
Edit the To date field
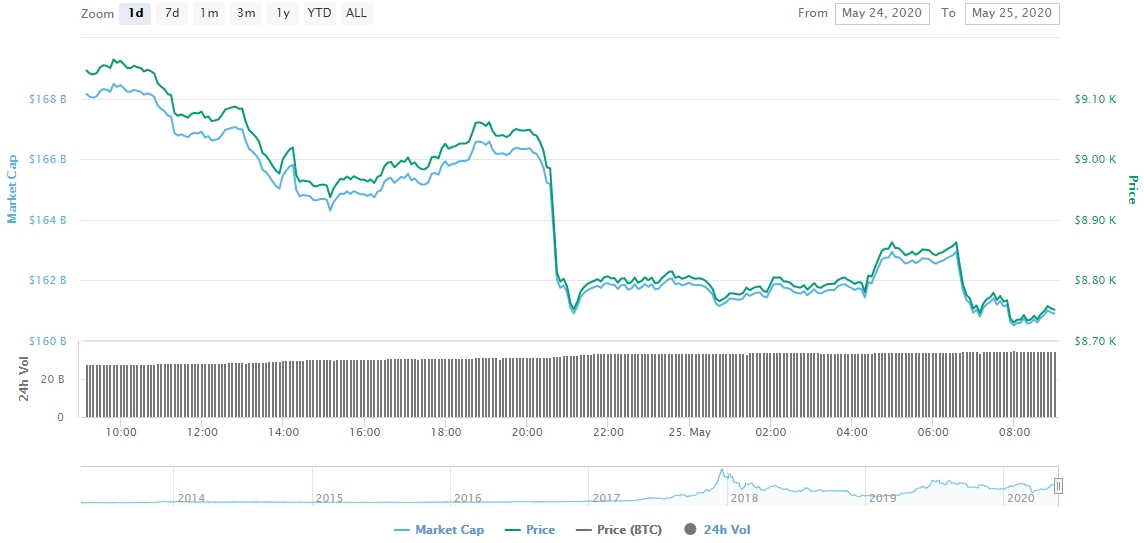coord(1012,13)
